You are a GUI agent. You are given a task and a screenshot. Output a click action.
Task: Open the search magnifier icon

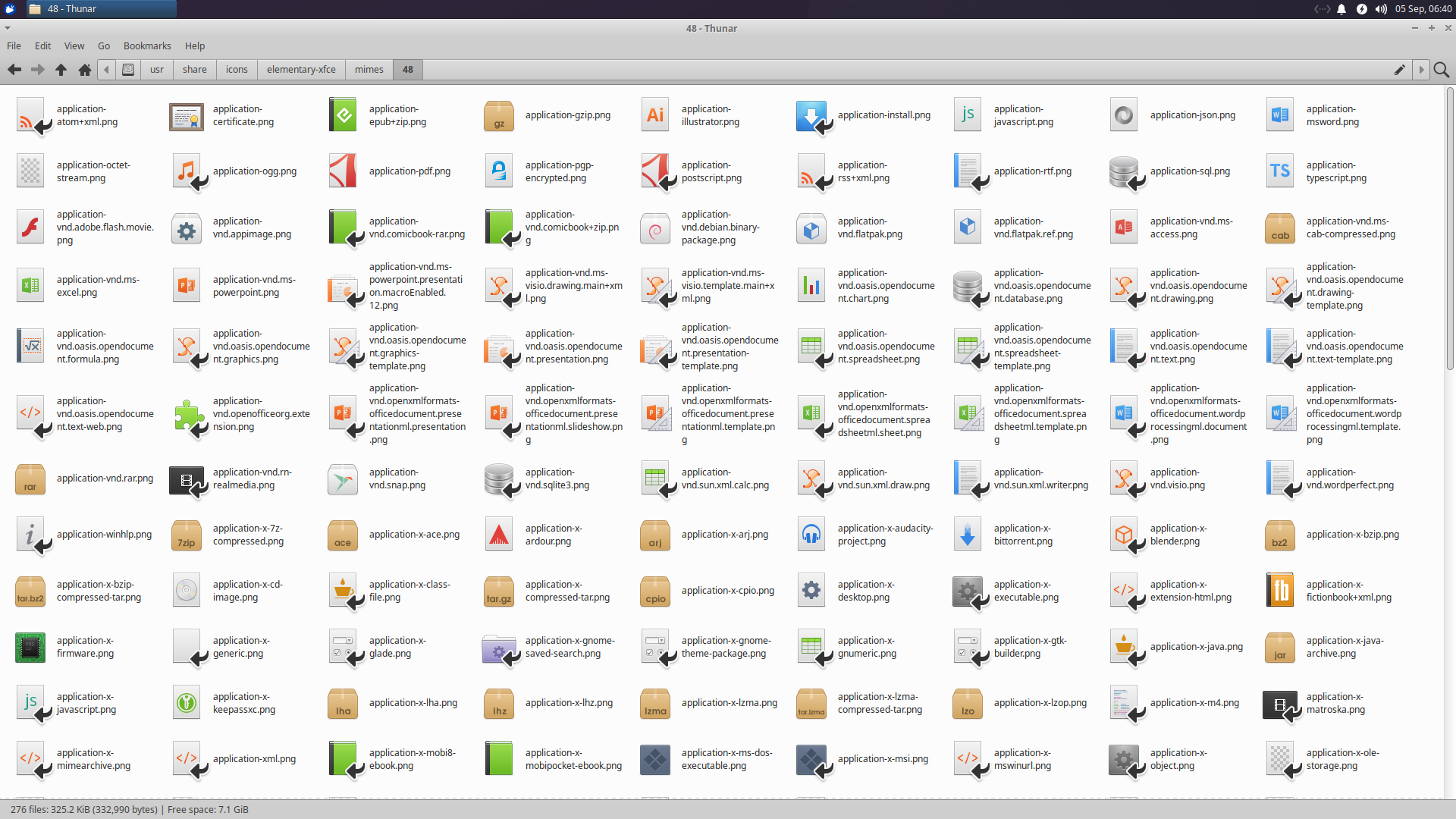pyautogui.click(x=1442, y=70)
